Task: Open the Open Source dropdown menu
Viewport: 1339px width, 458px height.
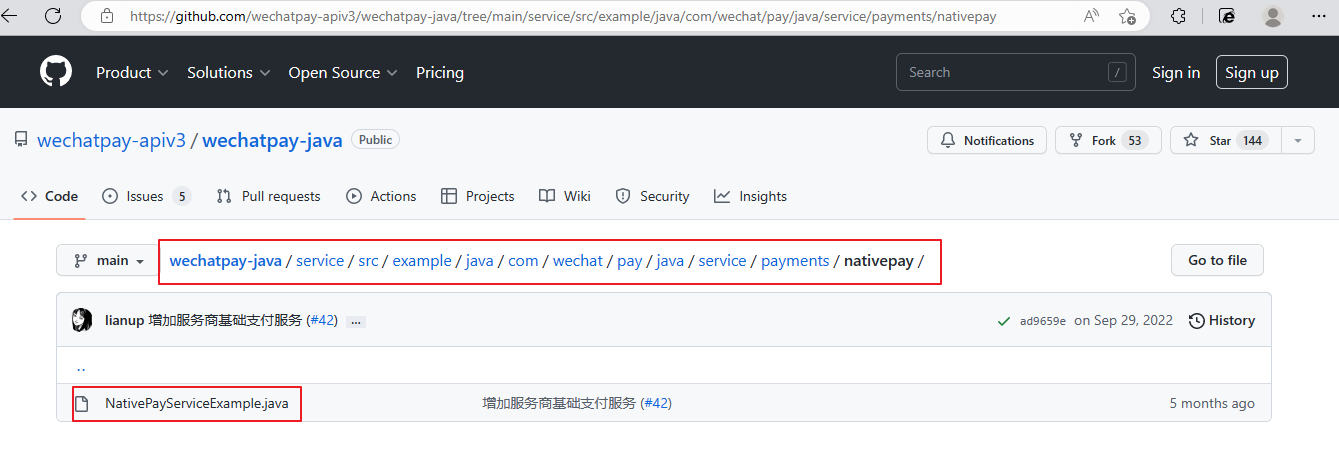Action: point(343,72)
